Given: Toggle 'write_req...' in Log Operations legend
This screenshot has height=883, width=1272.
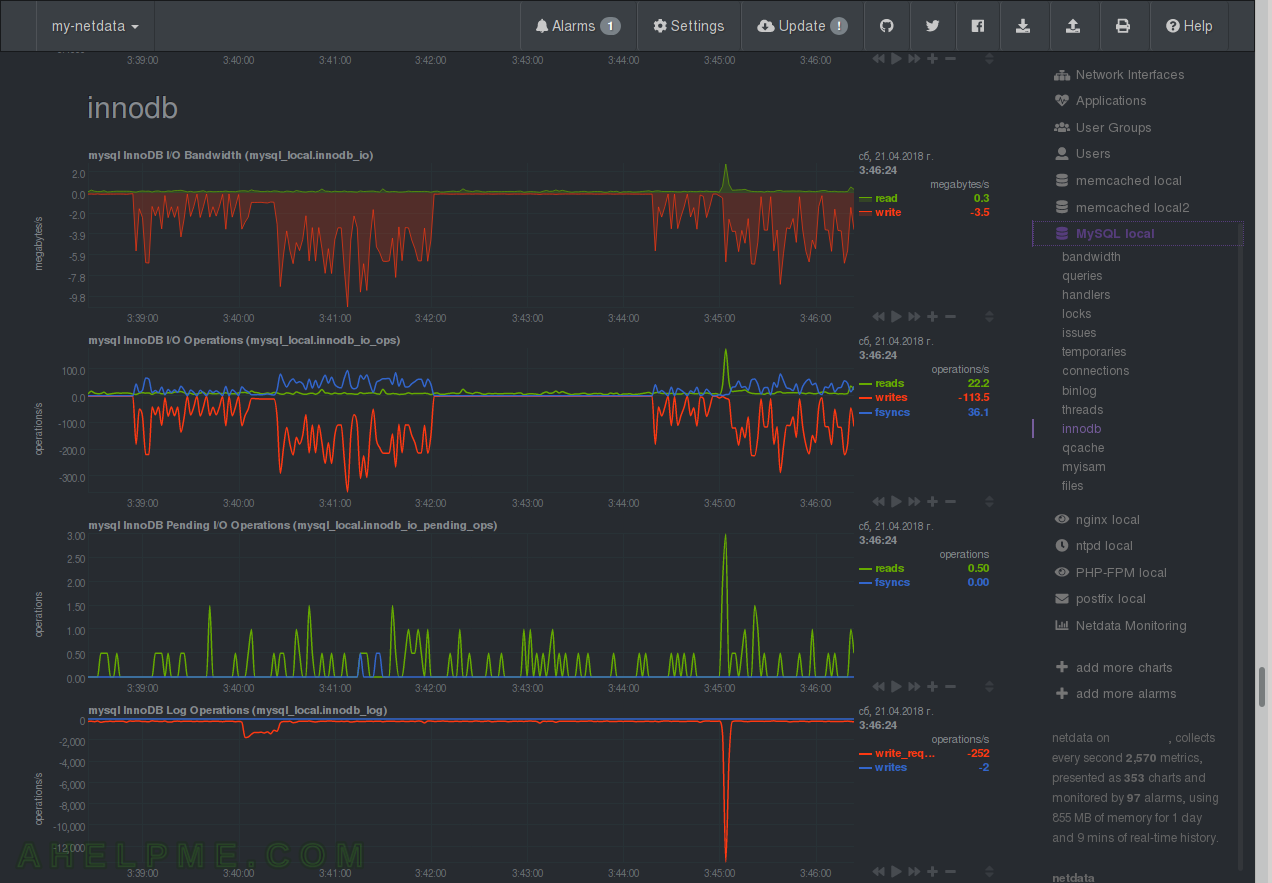Looking at the screenshot, I should pos(905,754).
